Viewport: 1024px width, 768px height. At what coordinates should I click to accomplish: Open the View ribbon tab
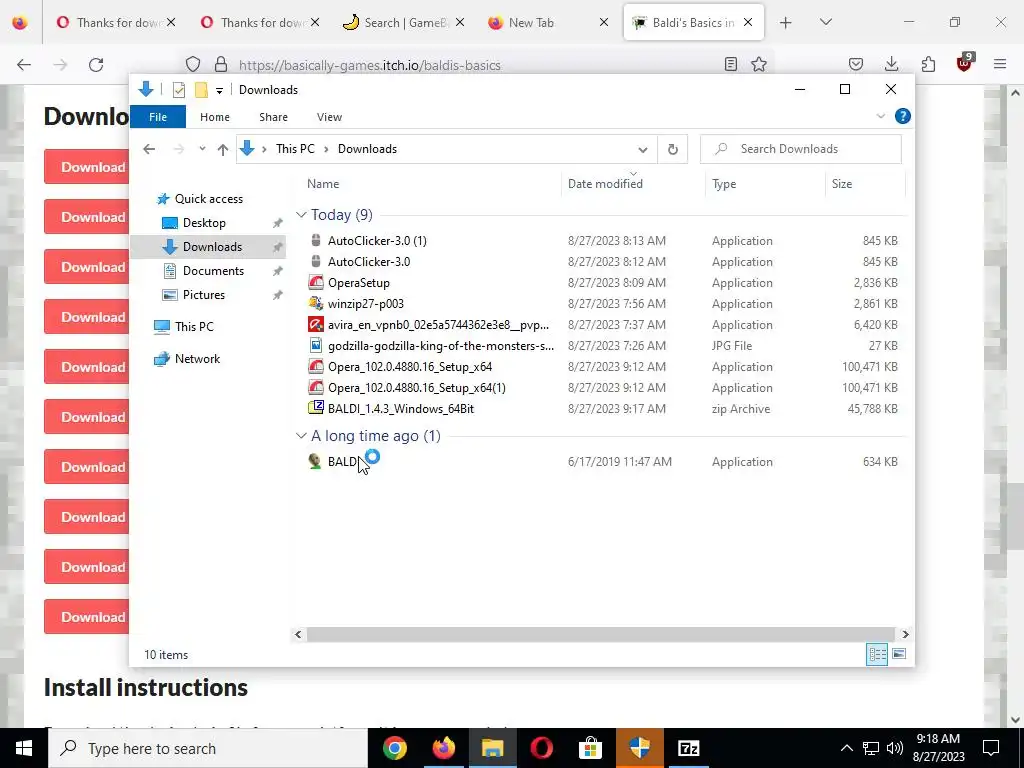pyautogui.click(x=329, y=117)
